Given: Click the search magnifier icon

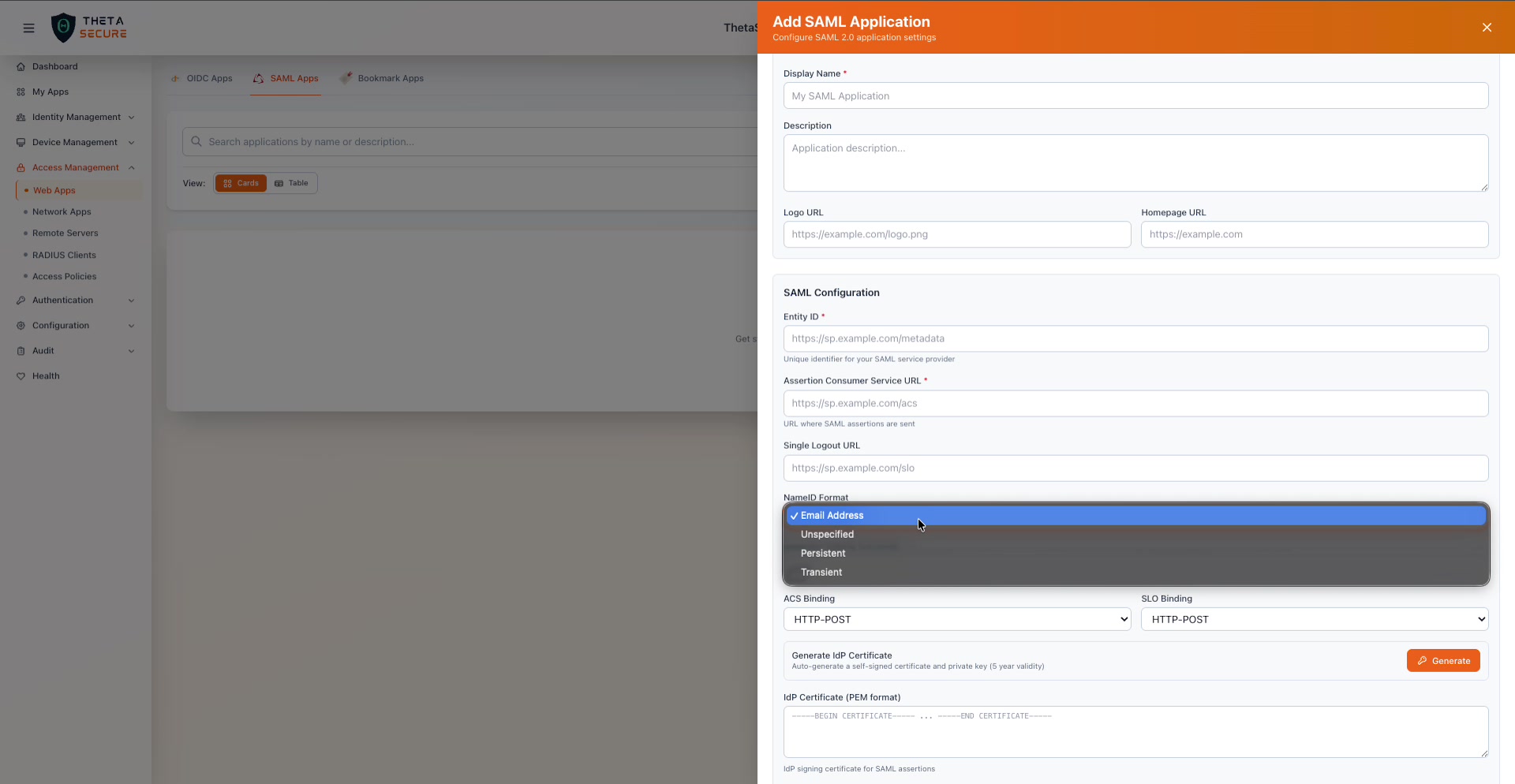Looking at the screenshot, I should [196, 142].
